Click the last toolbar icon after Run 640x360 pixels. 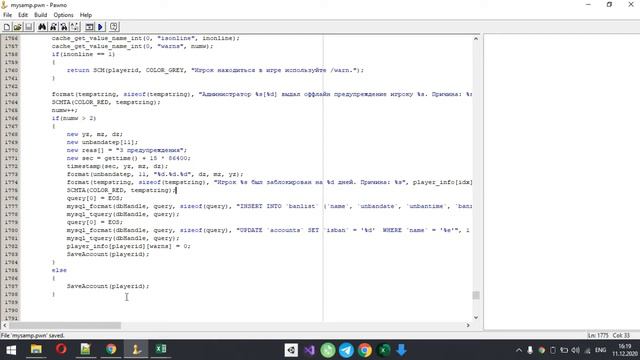(x=114, y=27)
